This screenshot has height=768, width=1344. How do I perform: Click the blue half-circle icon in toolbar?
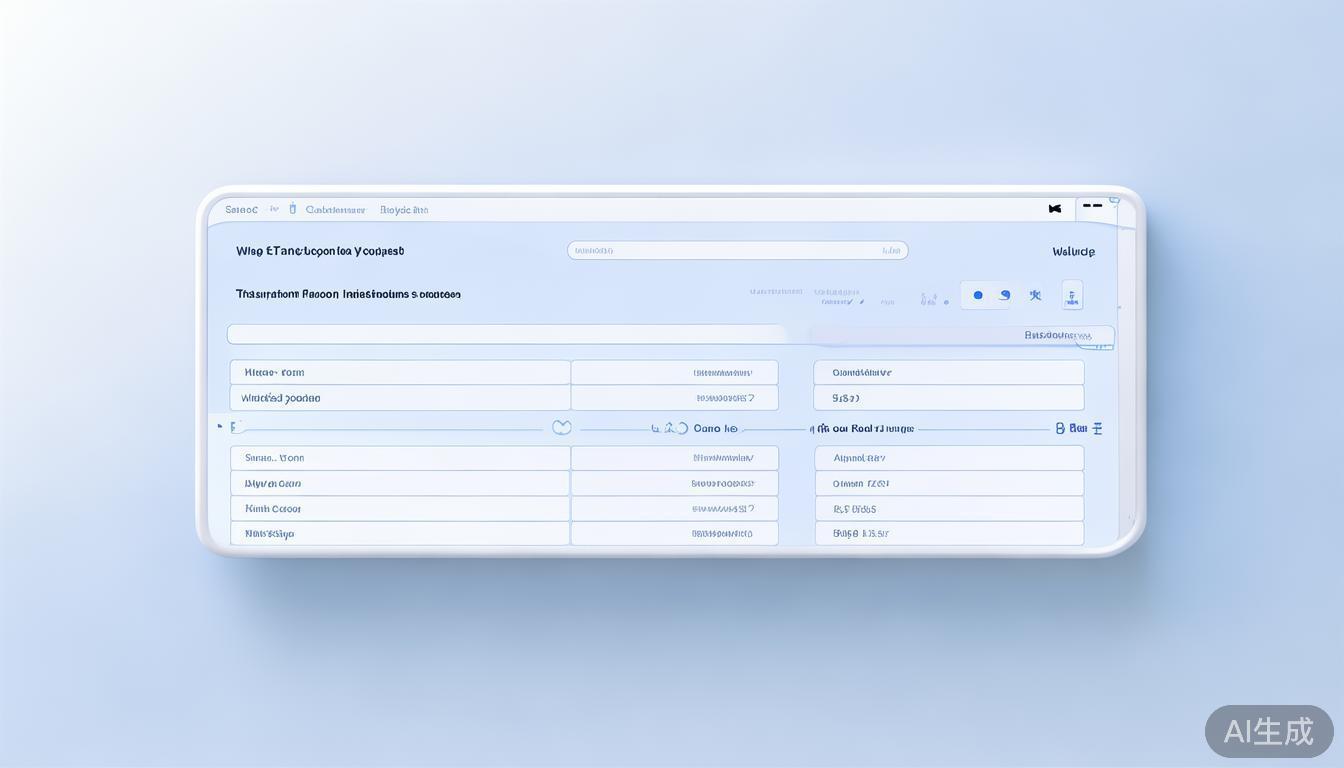click(x=1005, y=295)
